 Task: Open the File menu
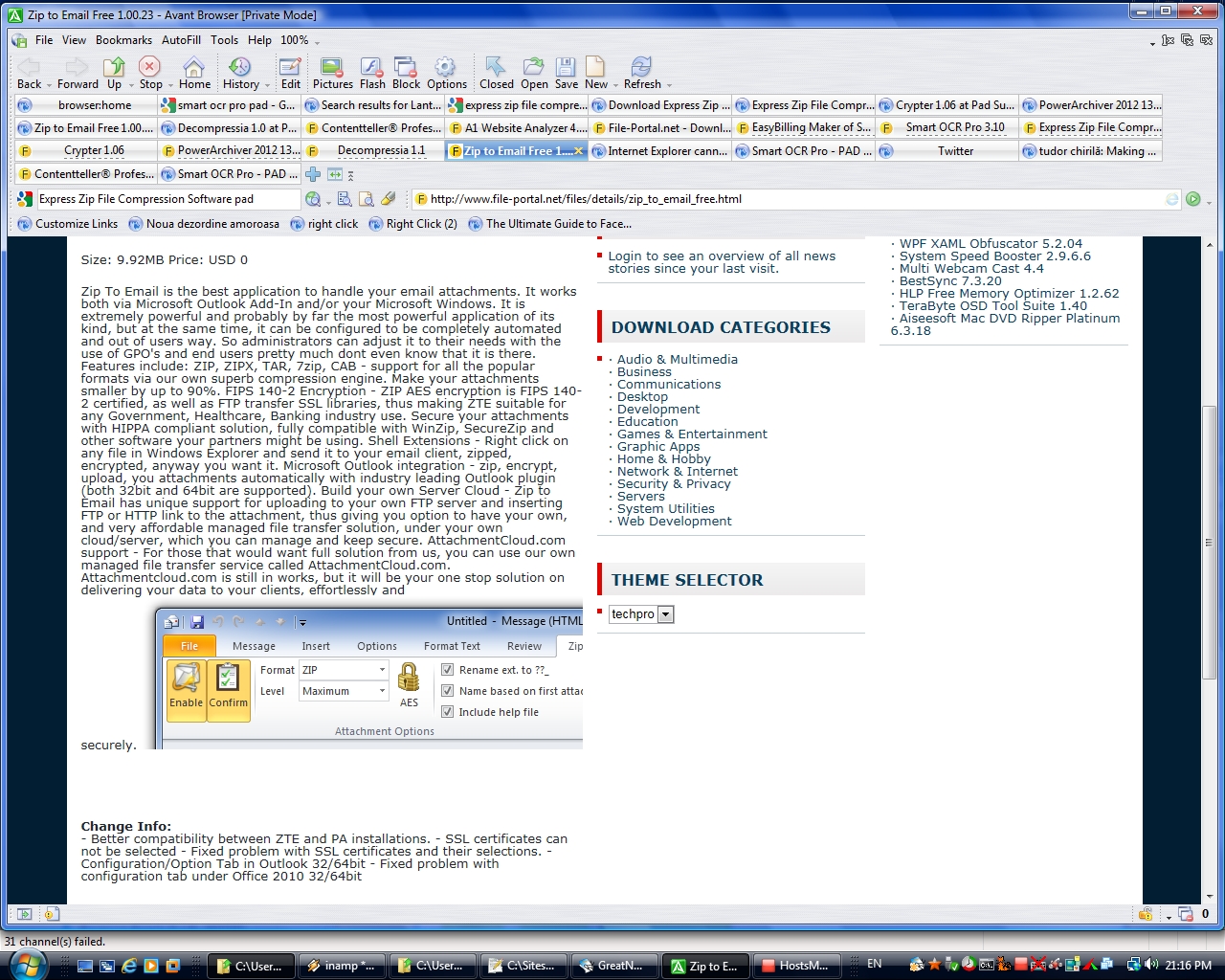[x=44, y=40]
